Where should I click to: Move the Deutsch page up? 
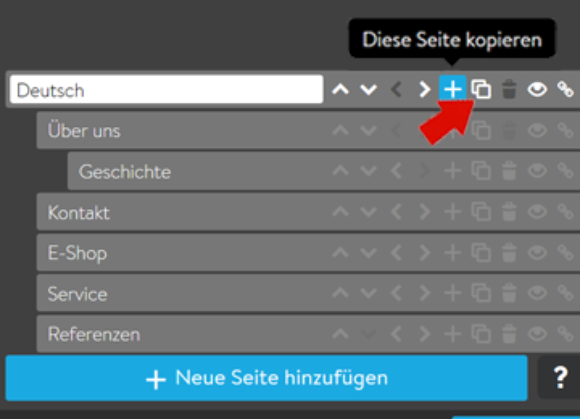(x=341, y=89)
